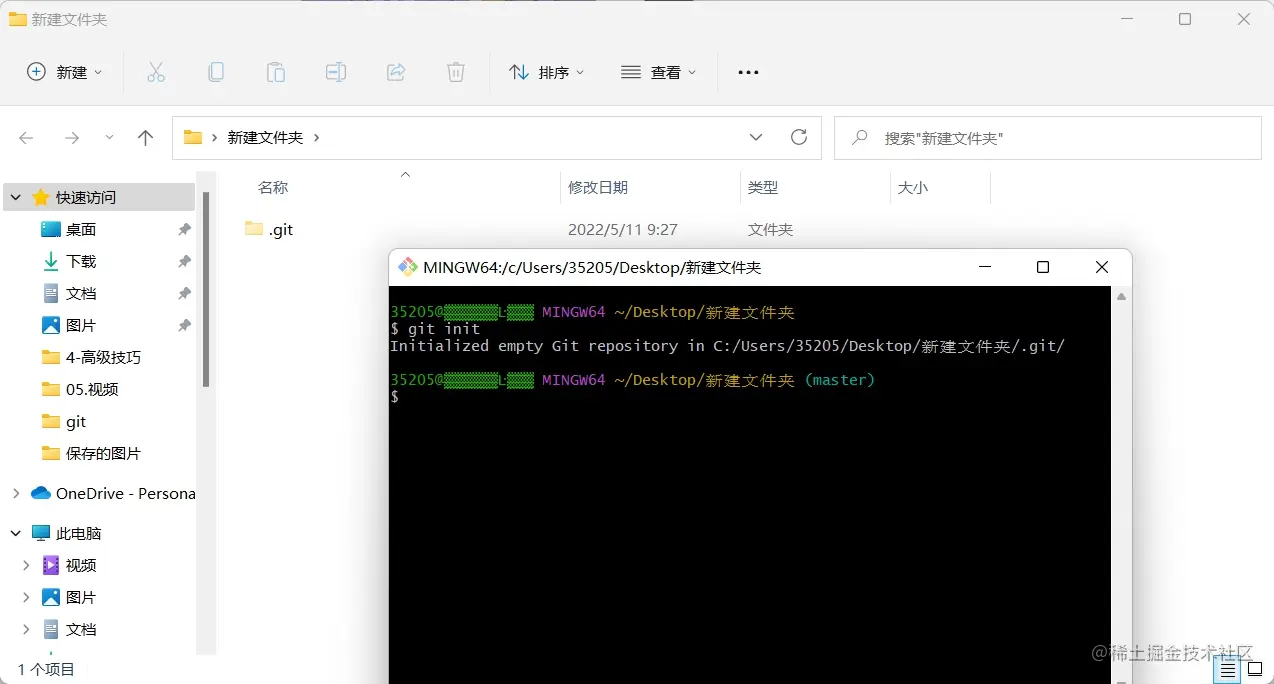
Task: Click the Rename icon in toolbar
Action: click(x=336, y=72)
